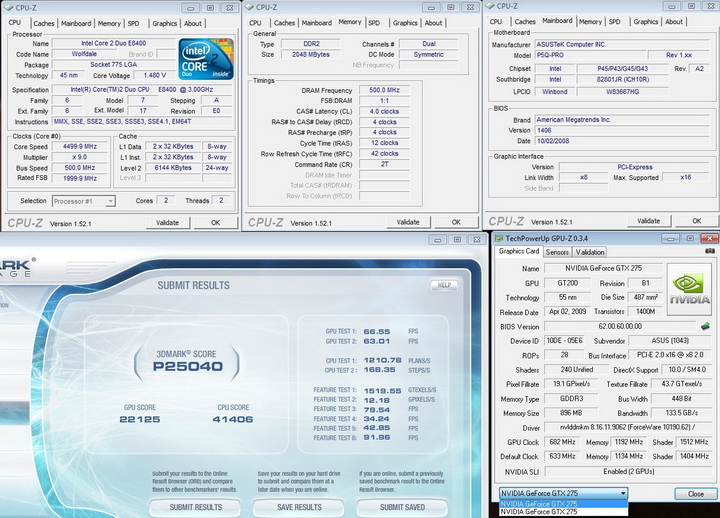720x518 pixels.
Task: Click Command Rate 2T value
Action: (384, 164)
